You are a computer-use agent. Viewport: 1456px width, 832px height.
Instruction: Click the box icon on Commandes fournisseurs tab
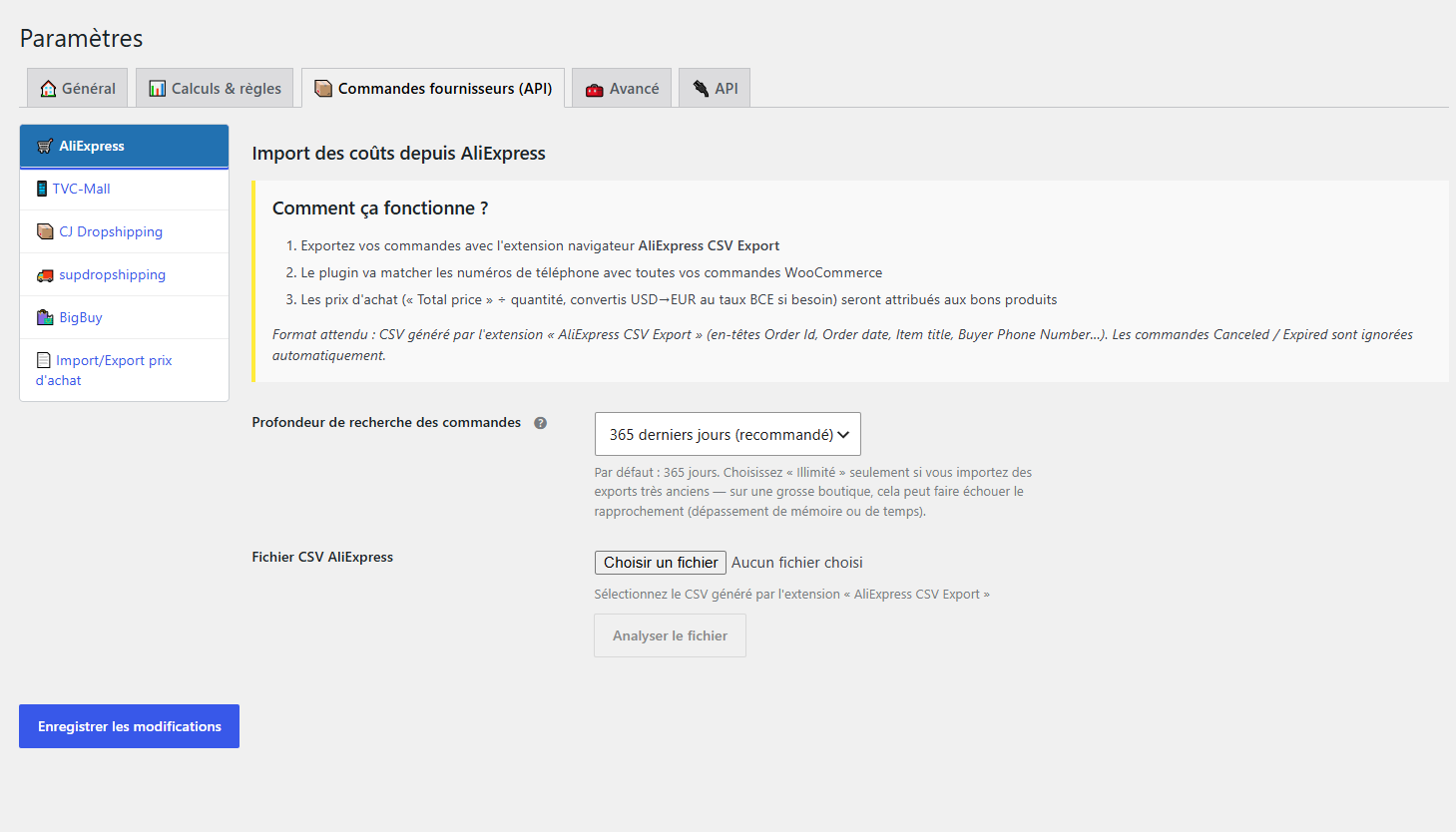323,89
